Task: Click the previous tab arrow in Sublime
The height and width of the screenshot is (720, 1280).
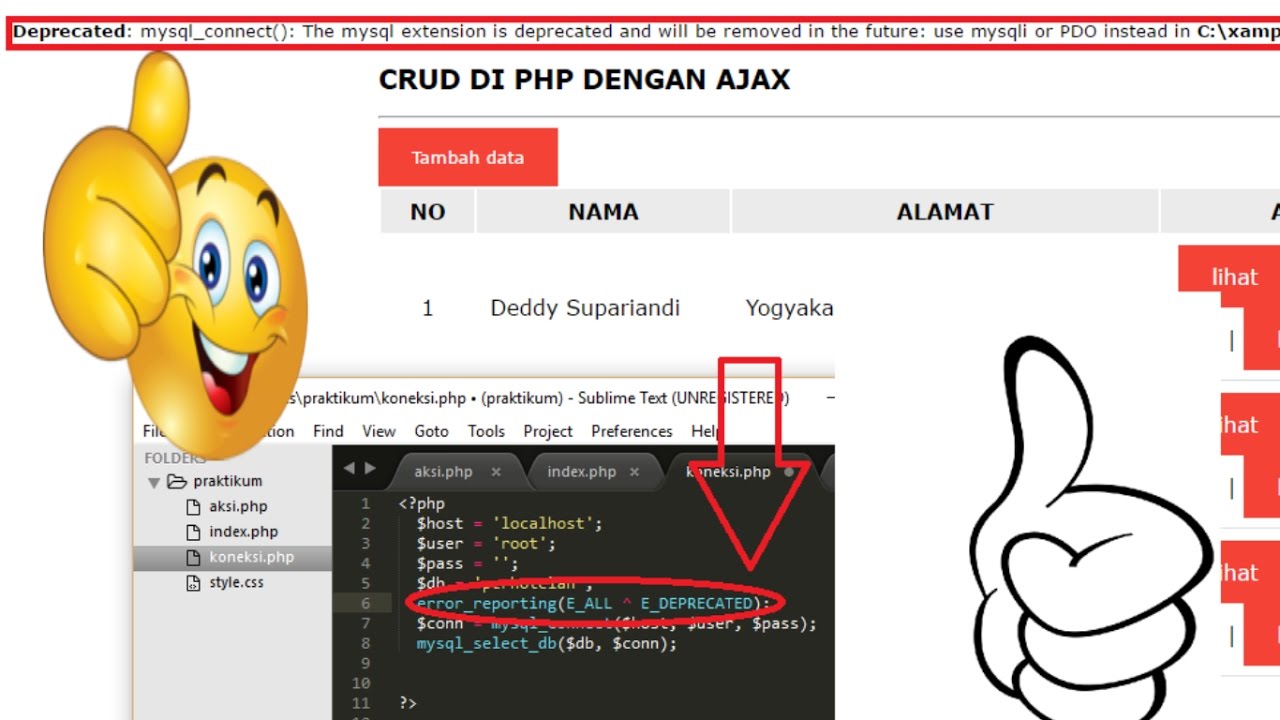Action: (349, 468)
